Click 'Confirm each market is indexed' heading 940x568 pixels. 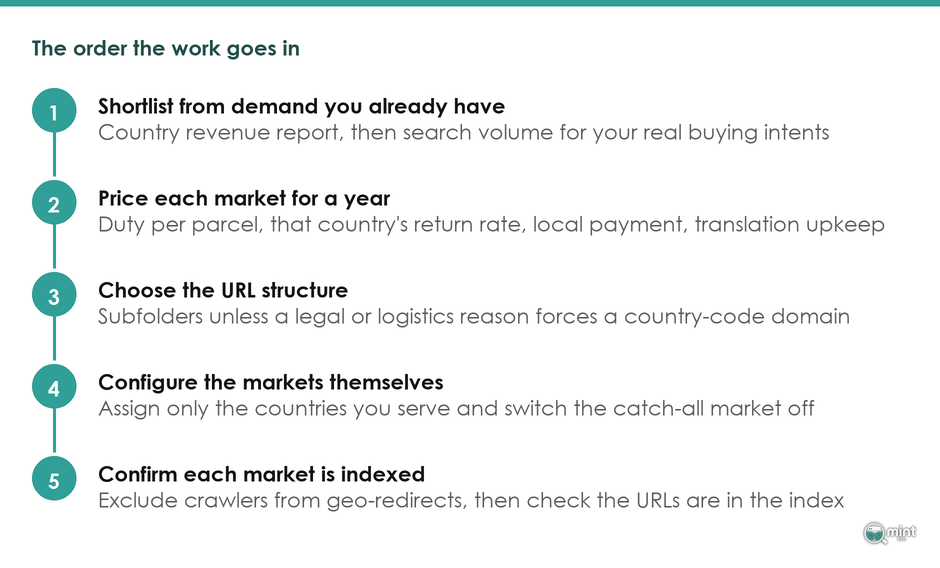coord(261,474)
